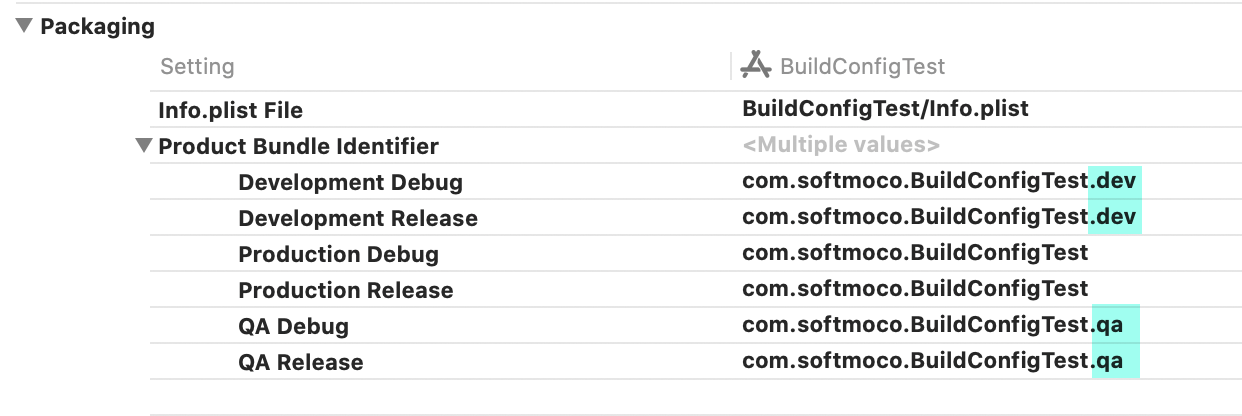1242x416 pixels.
Task: Edit the Development Release bundle identifier value
Action: click(x=940, y=218)
